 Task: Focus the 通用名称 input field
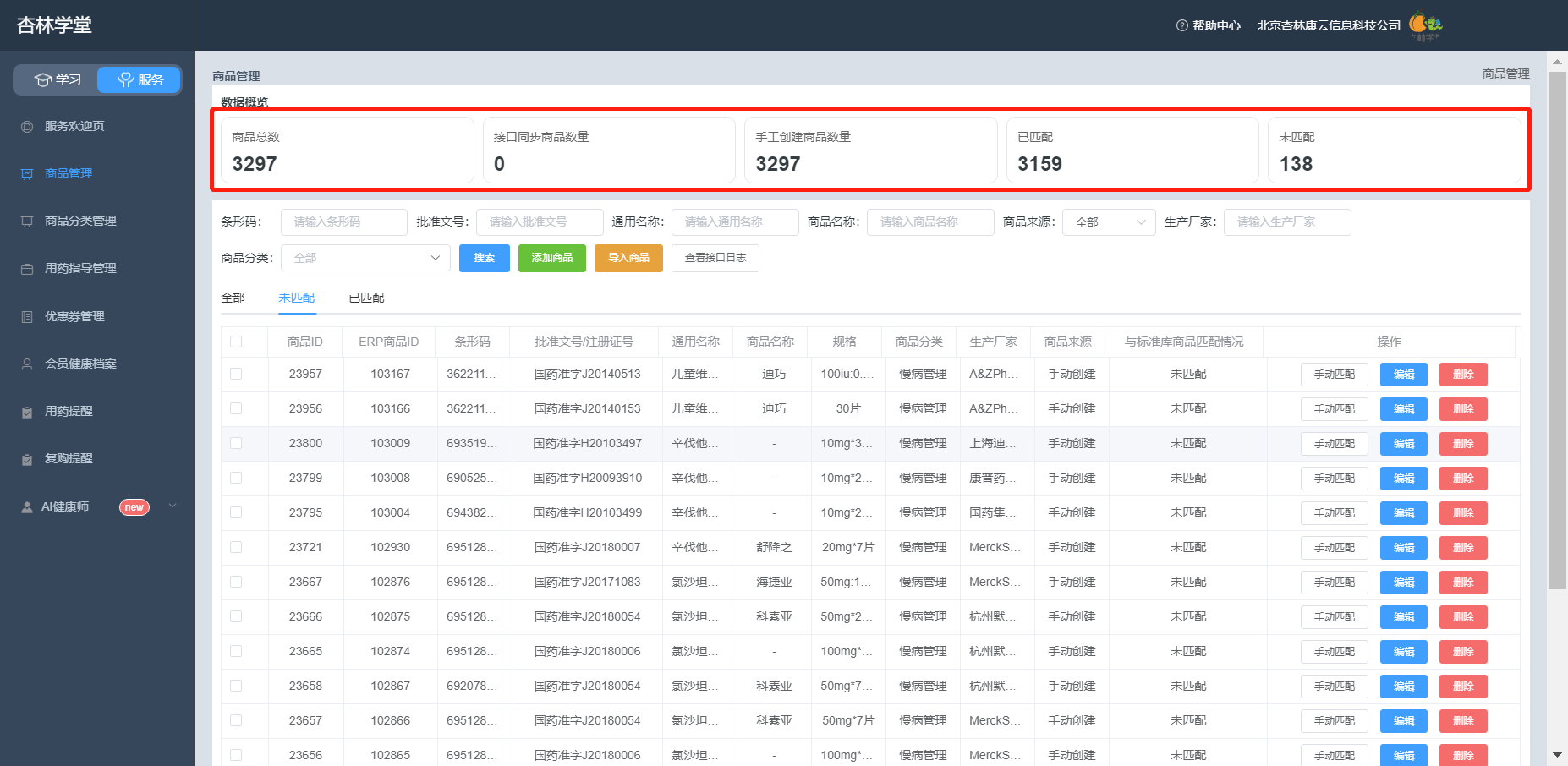(x=735, y=222)
